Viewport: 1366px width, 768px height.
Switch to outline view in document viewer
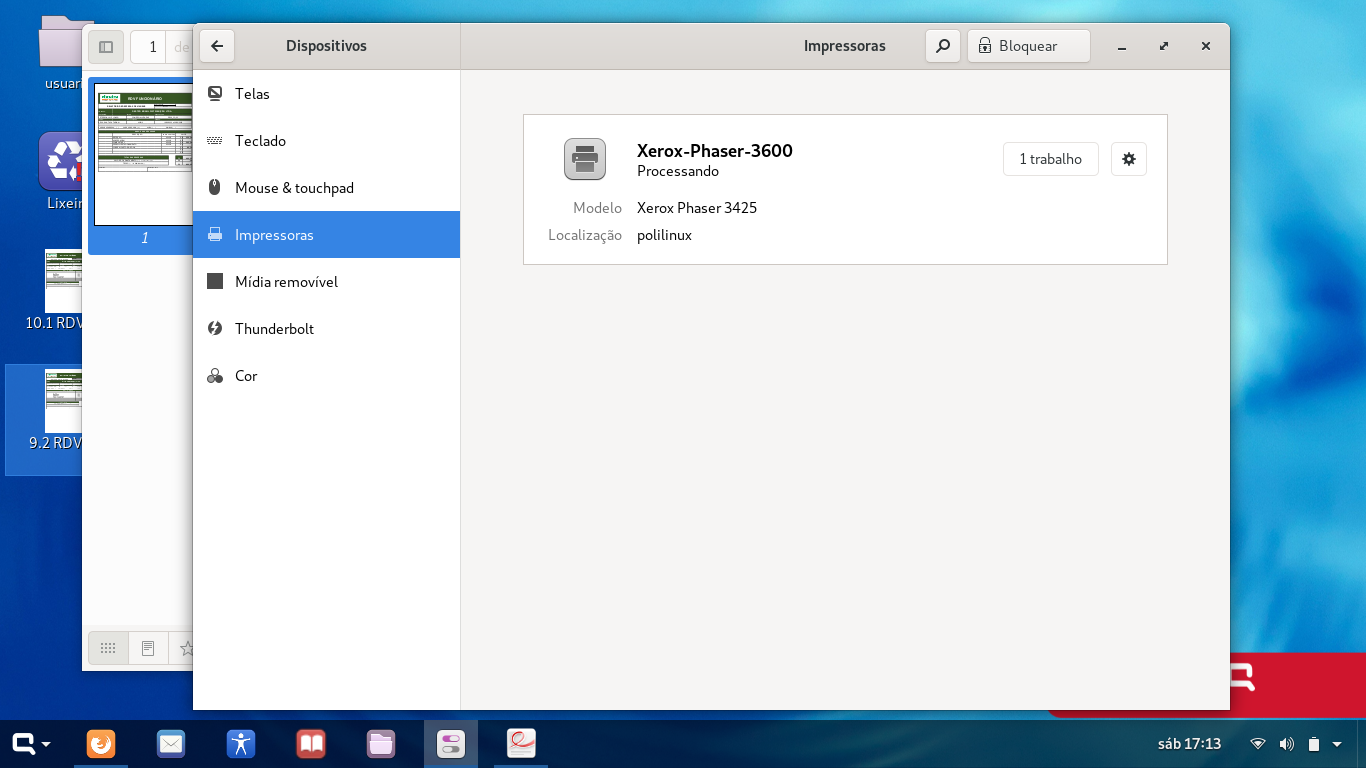point(148,648)
